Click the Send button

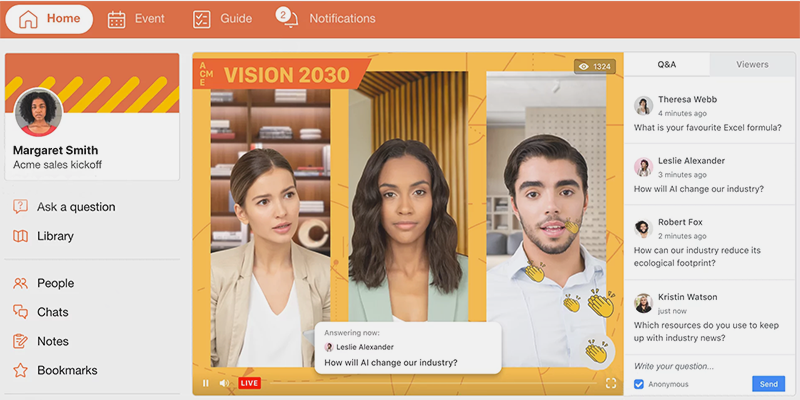pos(768,384)
